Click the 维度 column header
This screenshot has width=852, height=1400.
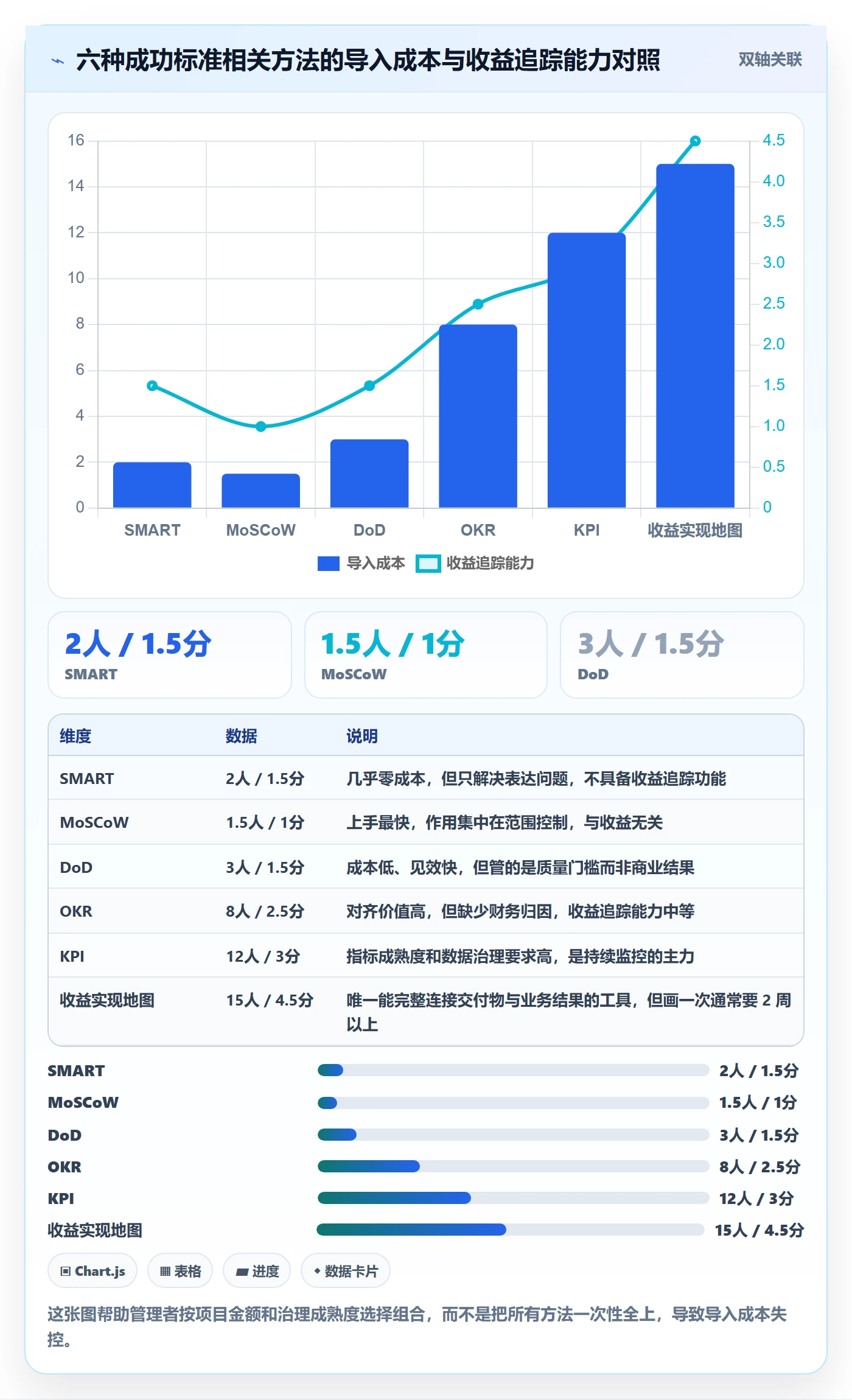75,736
